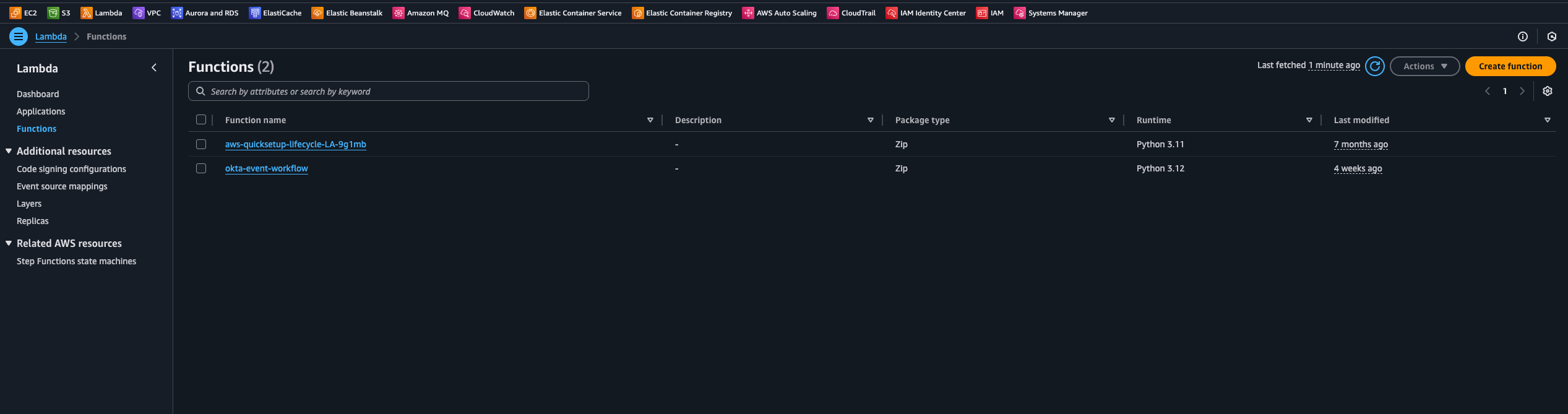Image resolution: width=1568 pixels, height=414 pixels.
Task: Toggle the hamburger navigation menu icon
Action: [19, 37]
